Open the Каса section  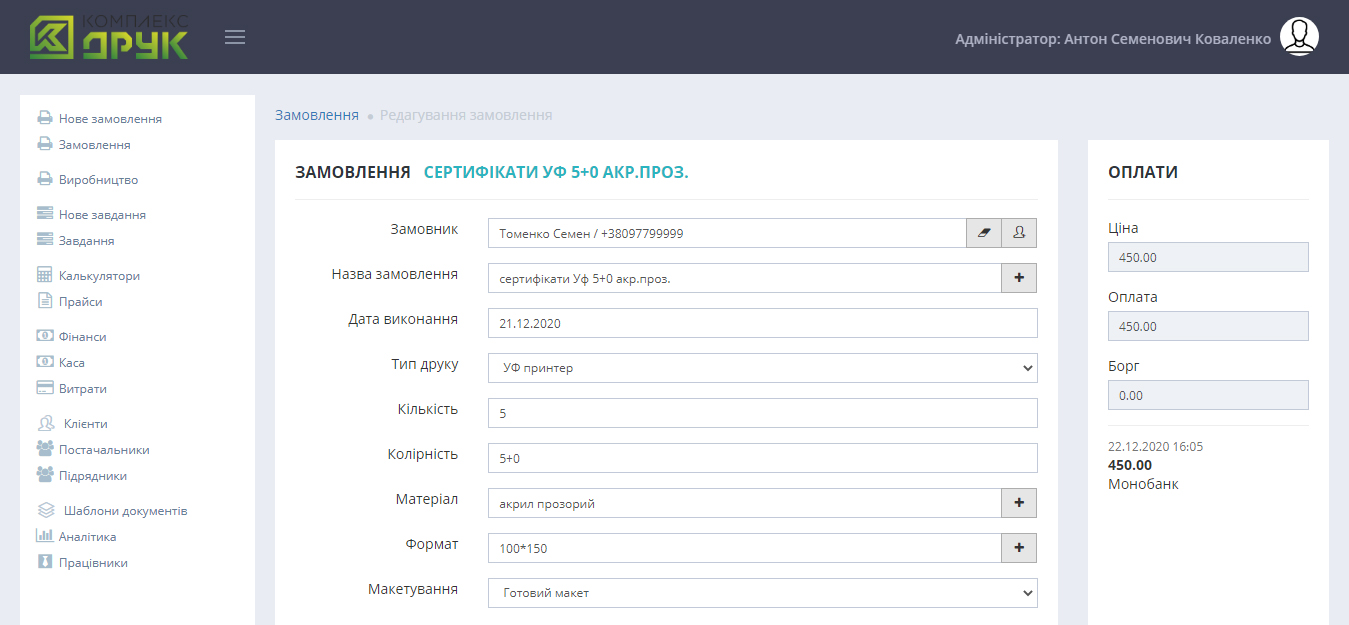(71, 363)
